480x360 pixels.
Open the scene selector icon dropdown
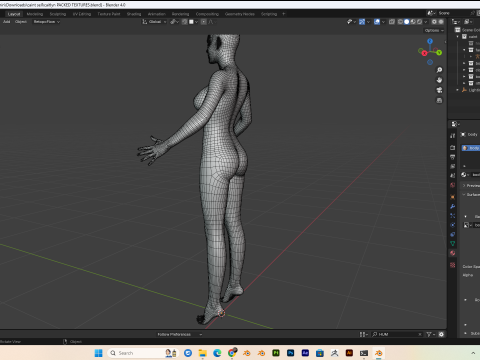[x=431, y=13]
